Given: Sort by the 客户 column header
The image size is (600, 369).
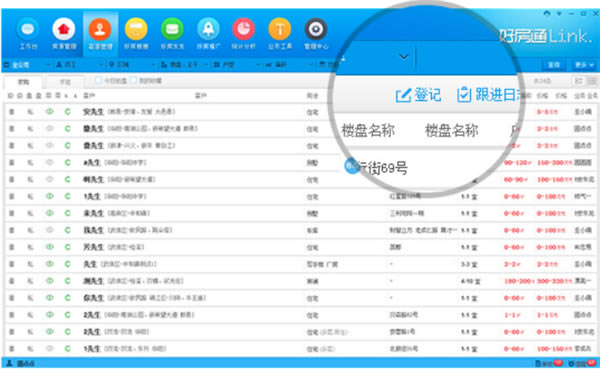Looking at the screenshot, I should (90, 96).
